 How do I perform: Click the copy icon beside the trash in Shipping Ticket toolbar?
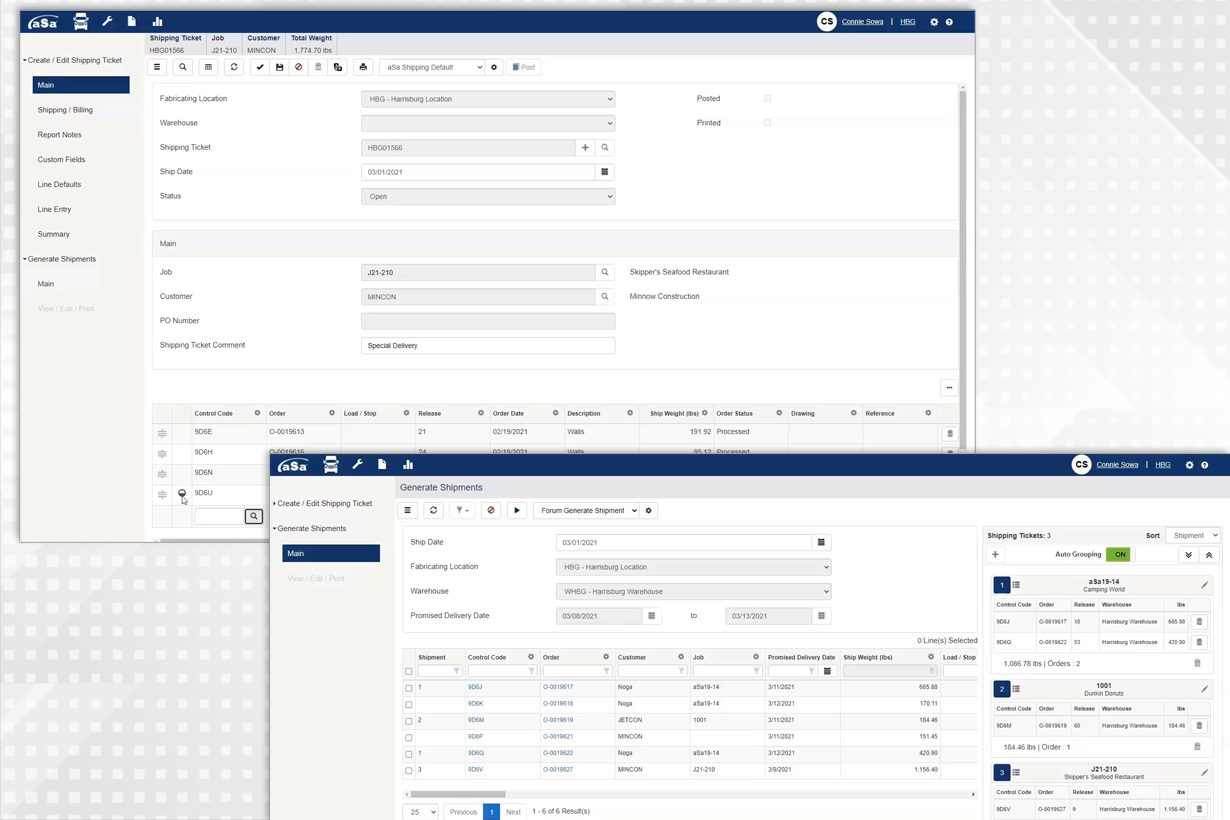click(338, 67)
